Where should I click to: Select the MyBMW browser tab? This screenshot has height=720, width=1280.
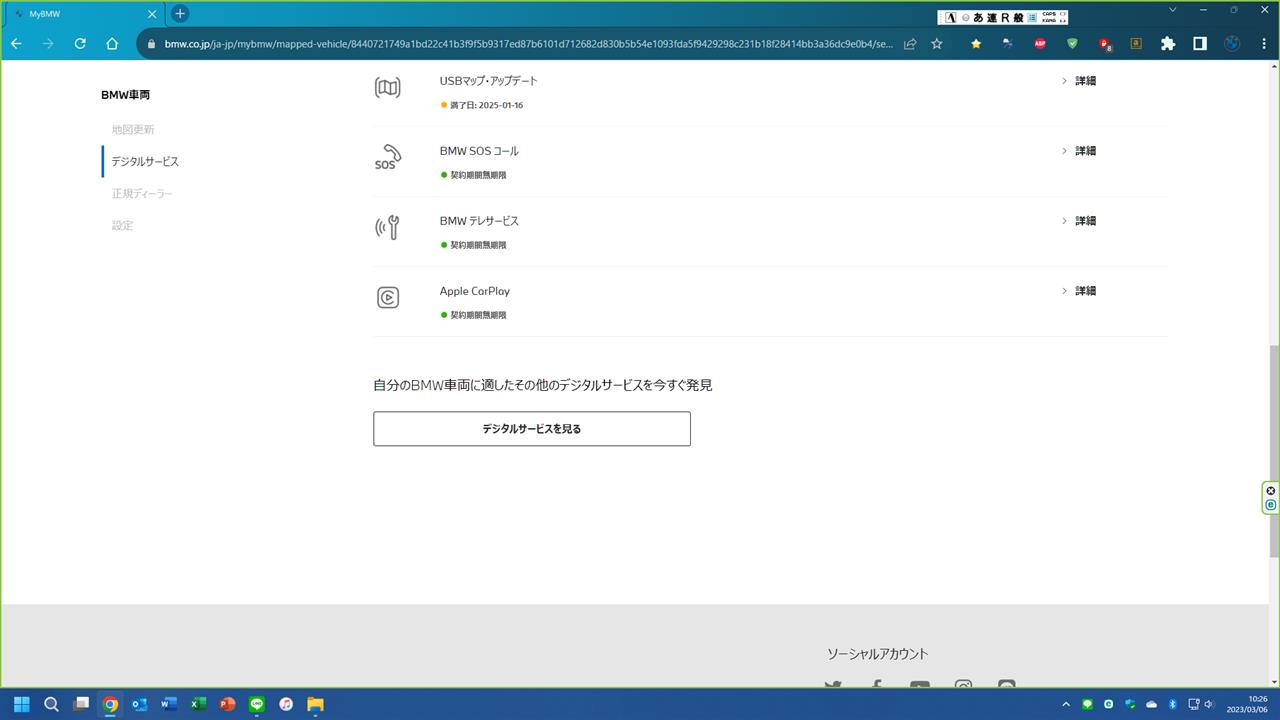[84, 14]
